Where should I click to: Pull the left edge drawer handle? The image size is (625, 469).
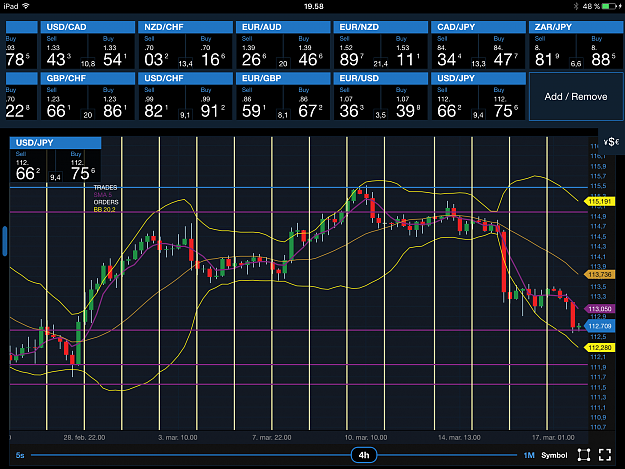pos(5,241)
